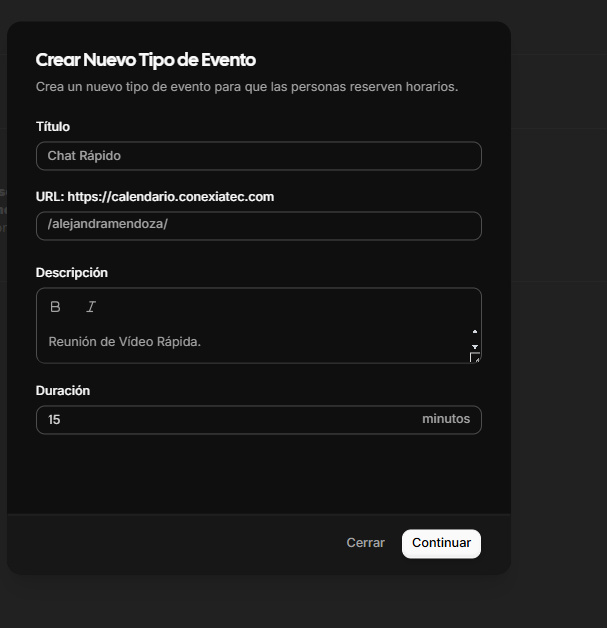Click the 'Crear Nuevo Tipo de Evento' heading
607x628 pixels.
(145, 60)
